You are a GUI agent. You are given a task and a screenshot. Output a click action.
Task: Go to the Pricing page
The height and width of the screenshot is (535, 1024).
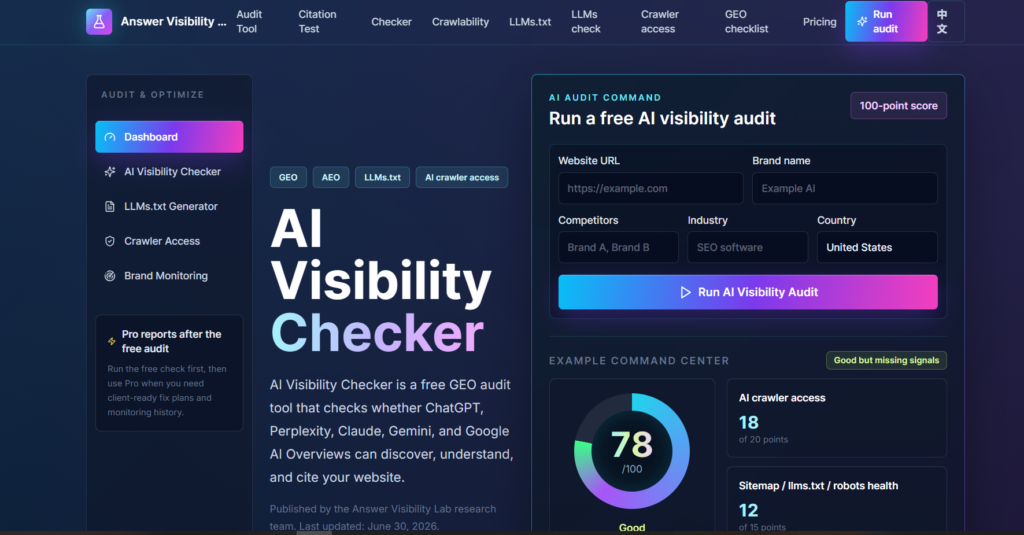tap(820, 22)
